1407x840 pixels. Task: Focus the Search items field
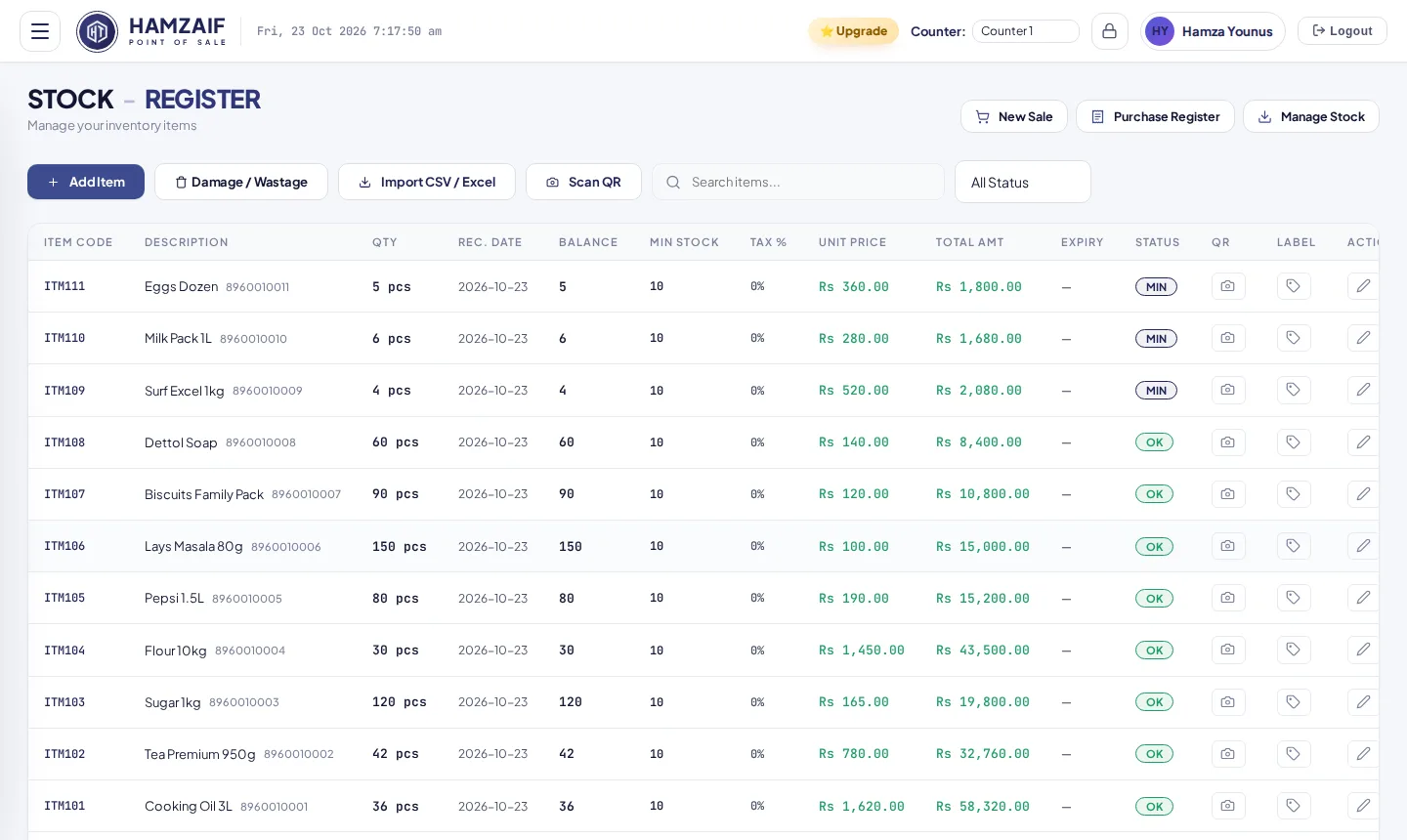click(x=798, y=182)
